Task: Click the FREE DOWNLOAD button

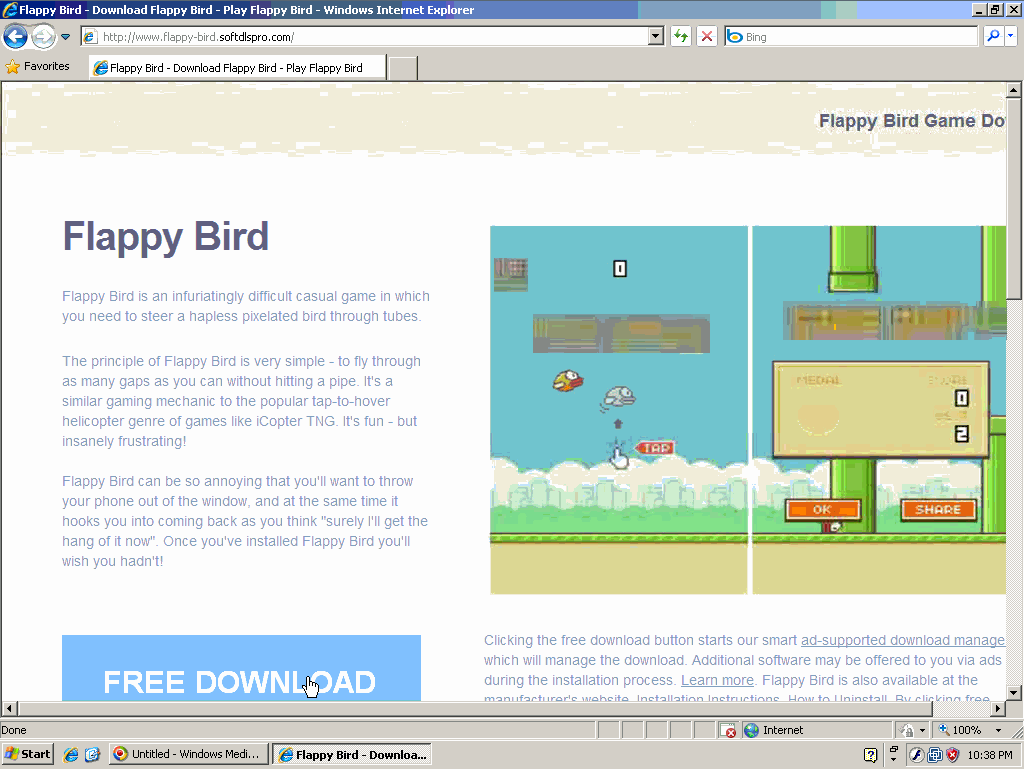Action: (x=242, y=668)
